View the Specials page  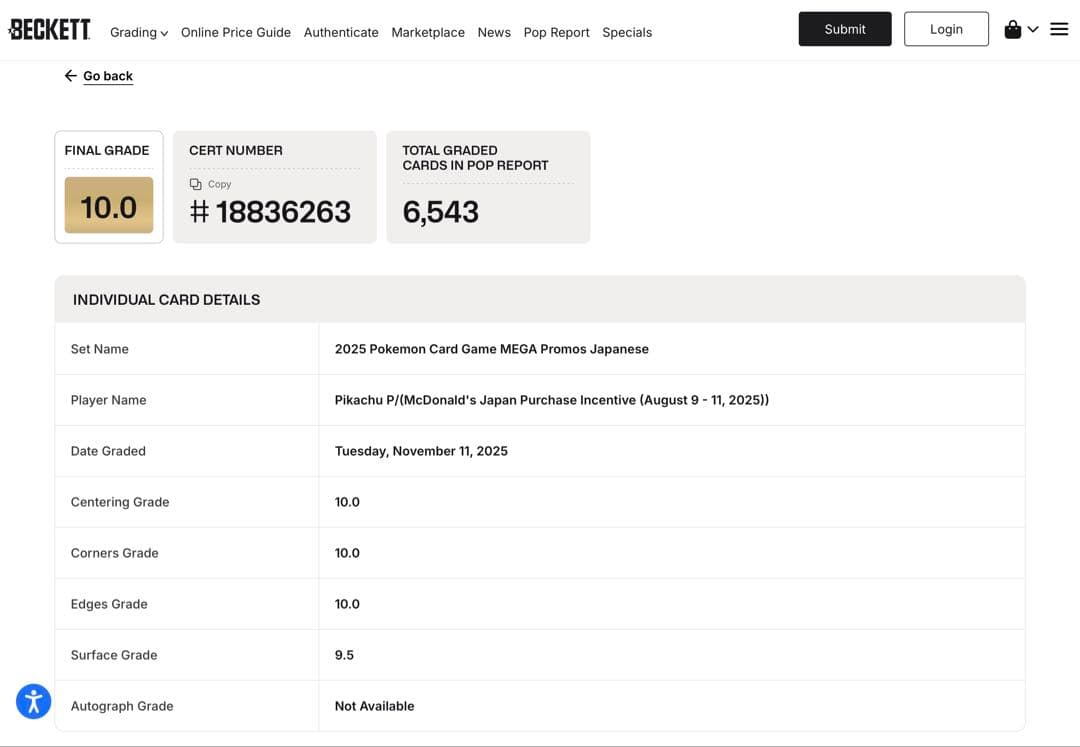tap(627, 32)
